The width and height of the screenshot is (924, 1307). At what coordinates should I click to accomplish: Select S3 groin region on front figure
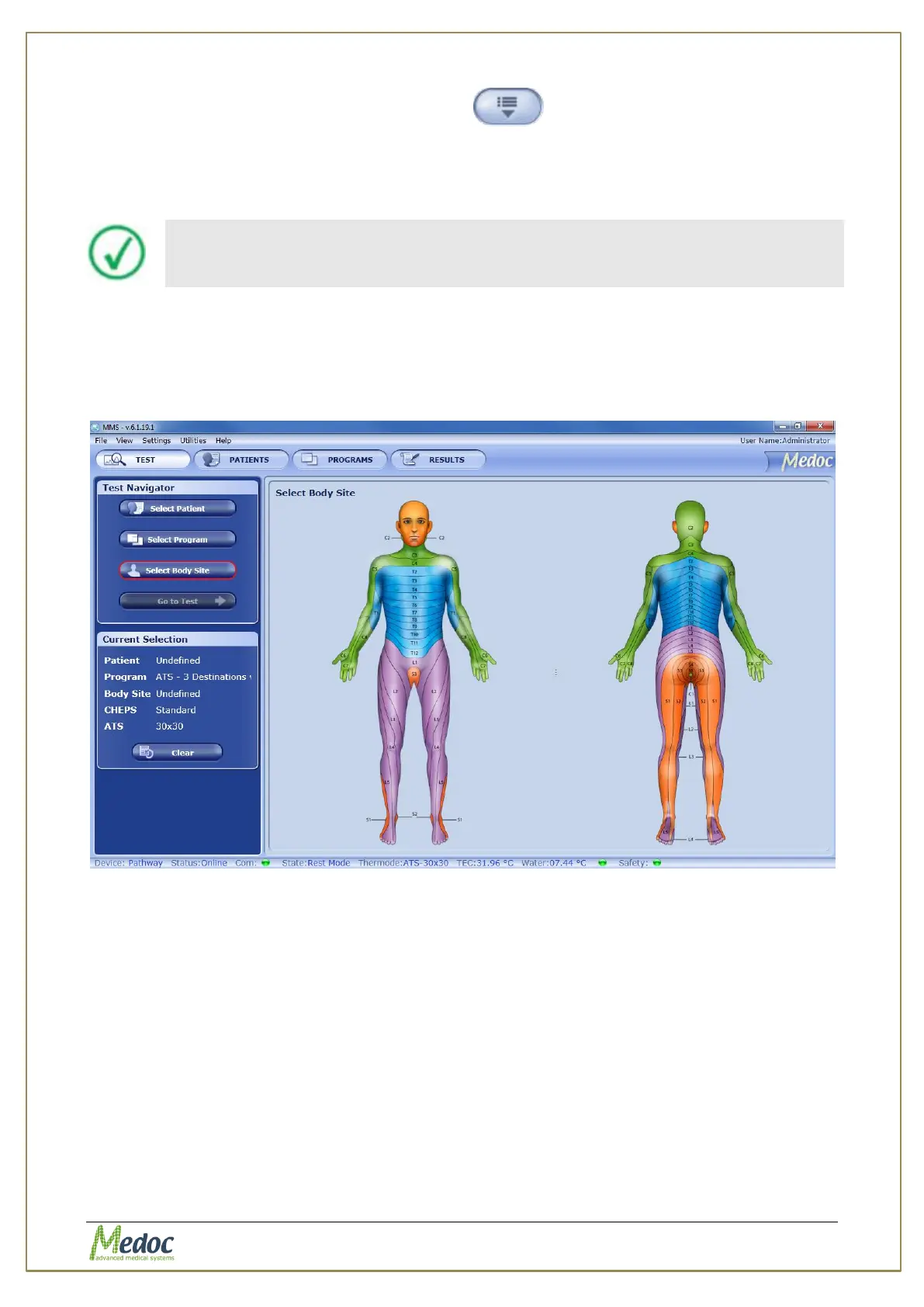[x=414, y=675]
